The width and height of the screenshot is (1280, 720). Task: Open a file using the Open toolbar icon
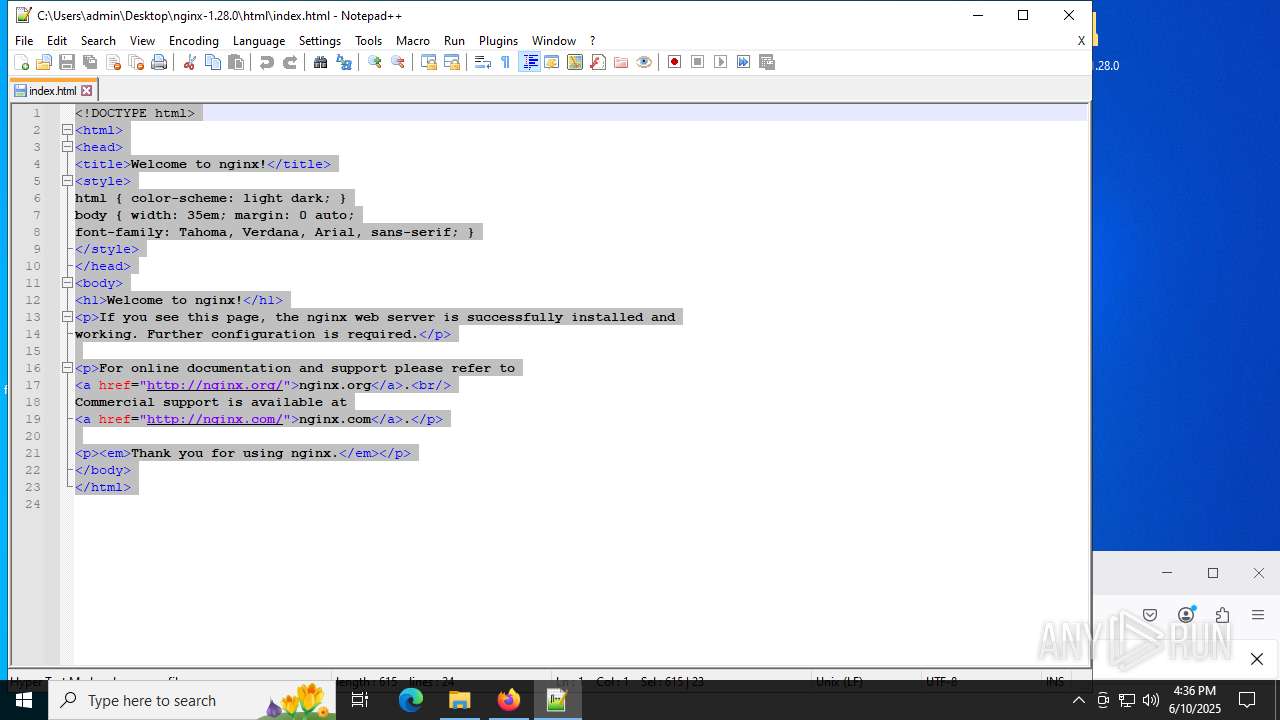pyautogui.click(x=43, y=62)
